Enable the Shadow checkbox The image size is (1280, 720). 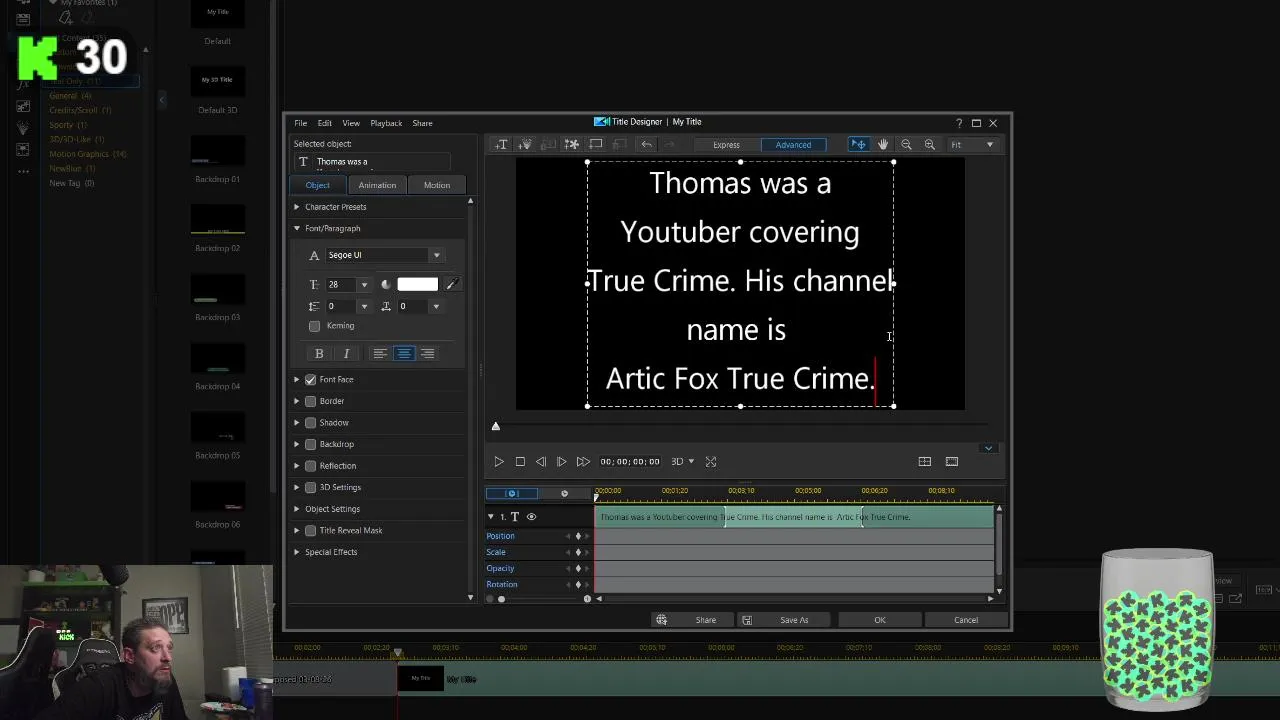(x=310, y=423)
